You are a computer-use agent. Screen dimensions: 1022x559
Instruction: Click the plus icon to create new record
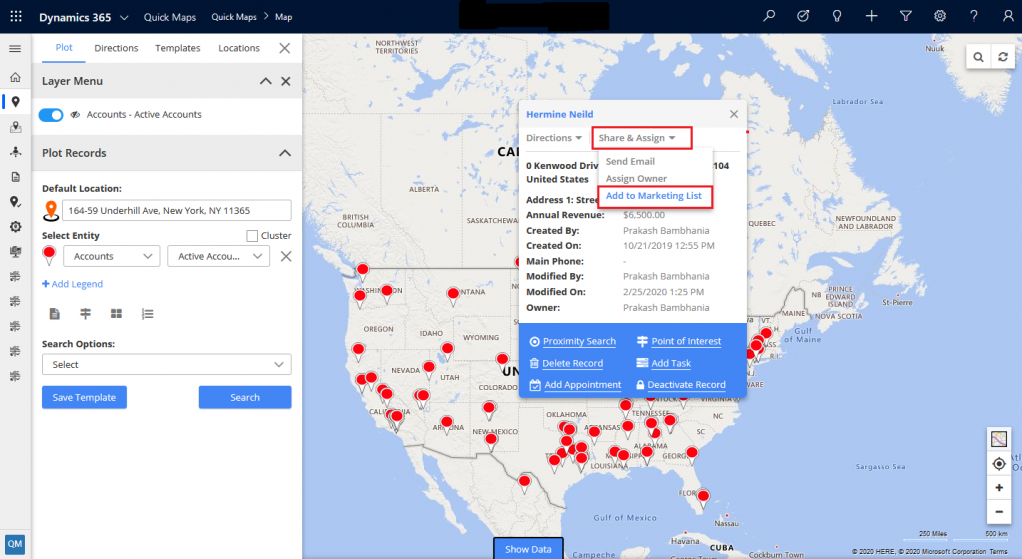click(871, 16)
